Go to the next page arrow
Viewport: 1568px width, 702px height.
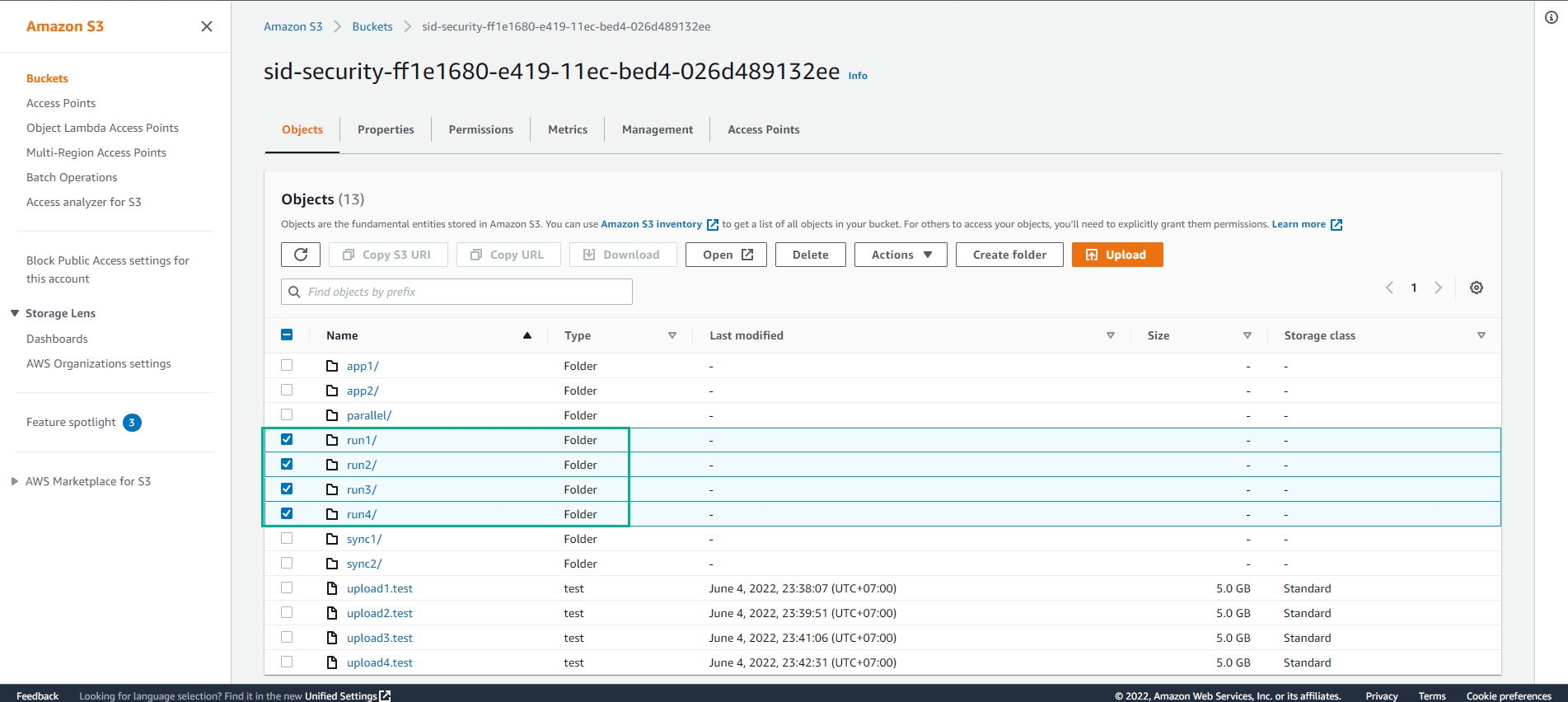click(1439, 288)
